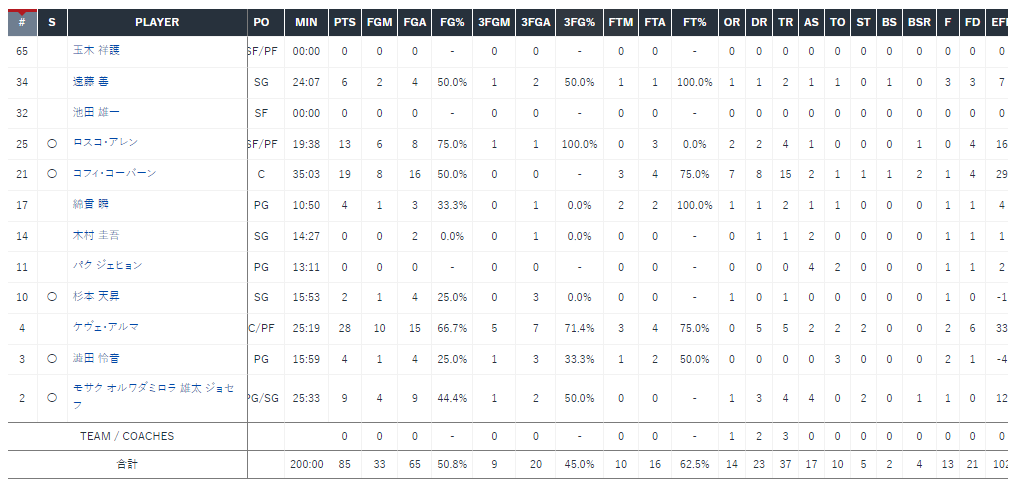The image size is (1019, 486).
Task: Sort table by PTS column header
Action: click(x=345, y=22)
